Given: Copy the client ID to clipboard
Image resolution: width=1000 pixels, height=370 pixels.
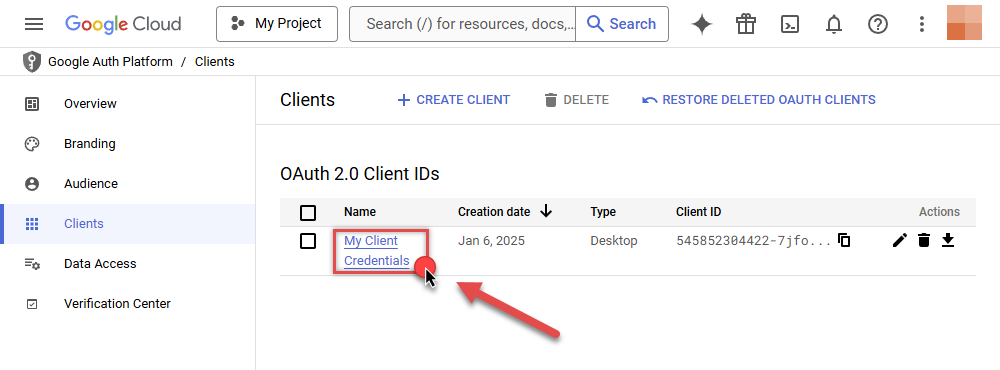Looking at the screenshot, I should pyautogui.click(x=844, y=240).
